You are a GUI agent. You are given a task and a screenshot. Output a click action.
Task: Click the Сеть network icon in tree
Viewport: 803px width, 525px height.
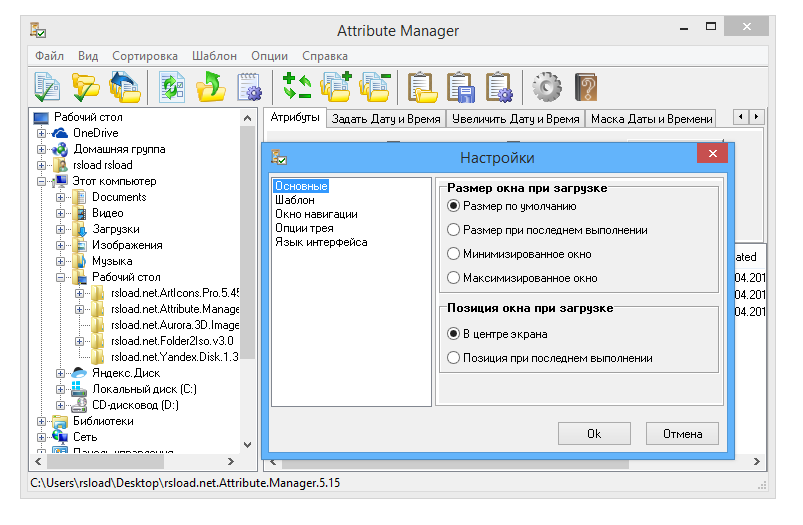tap(60, 437)
